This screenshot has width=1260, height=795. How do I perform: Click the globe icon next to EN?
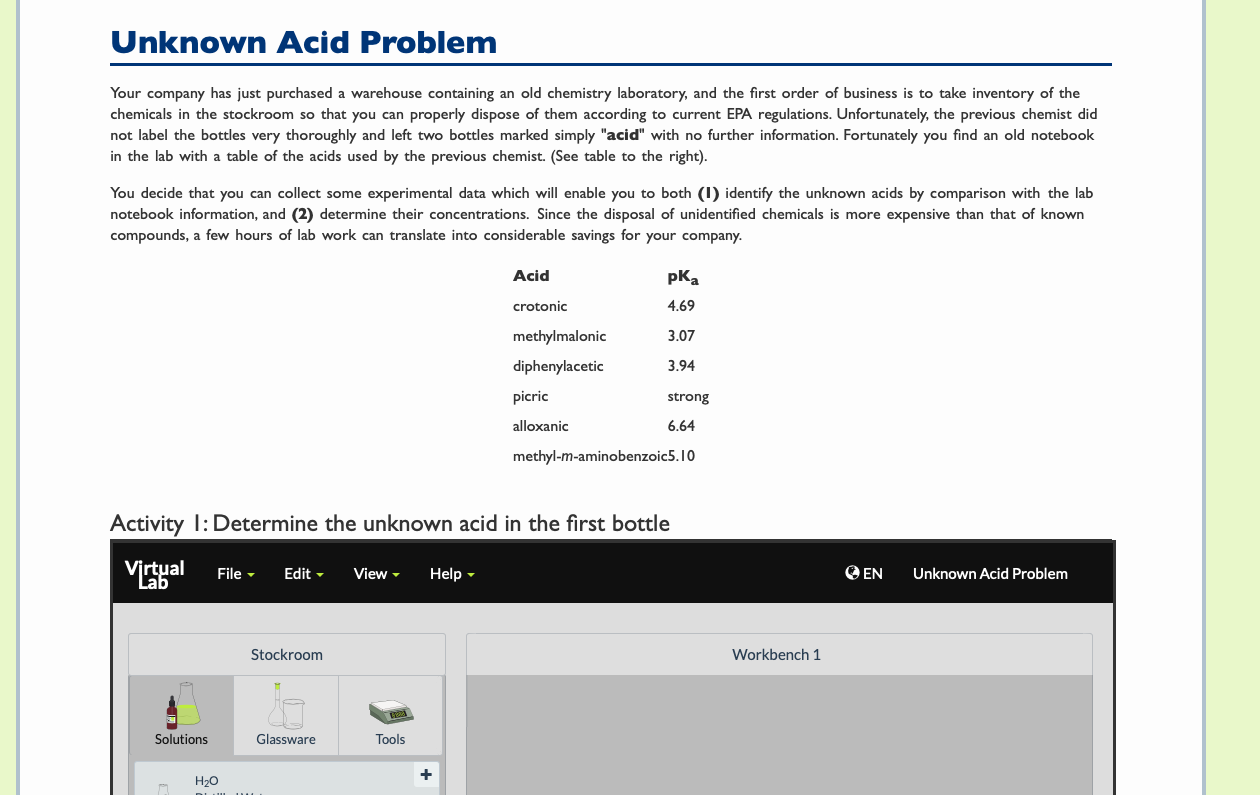851,572
